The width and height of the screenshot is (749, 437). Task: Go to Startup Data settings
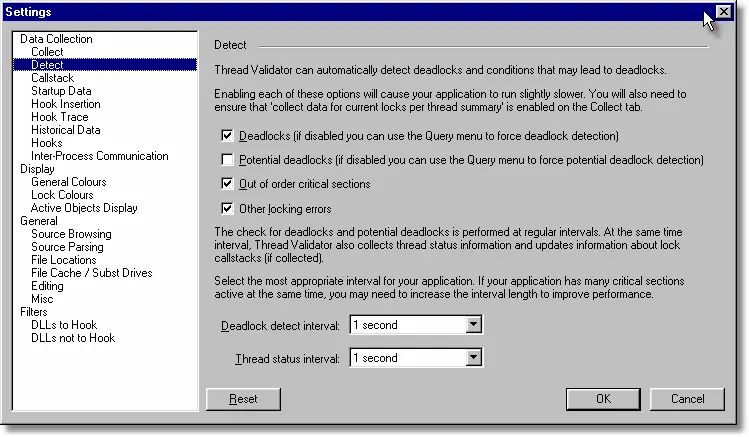61,91
